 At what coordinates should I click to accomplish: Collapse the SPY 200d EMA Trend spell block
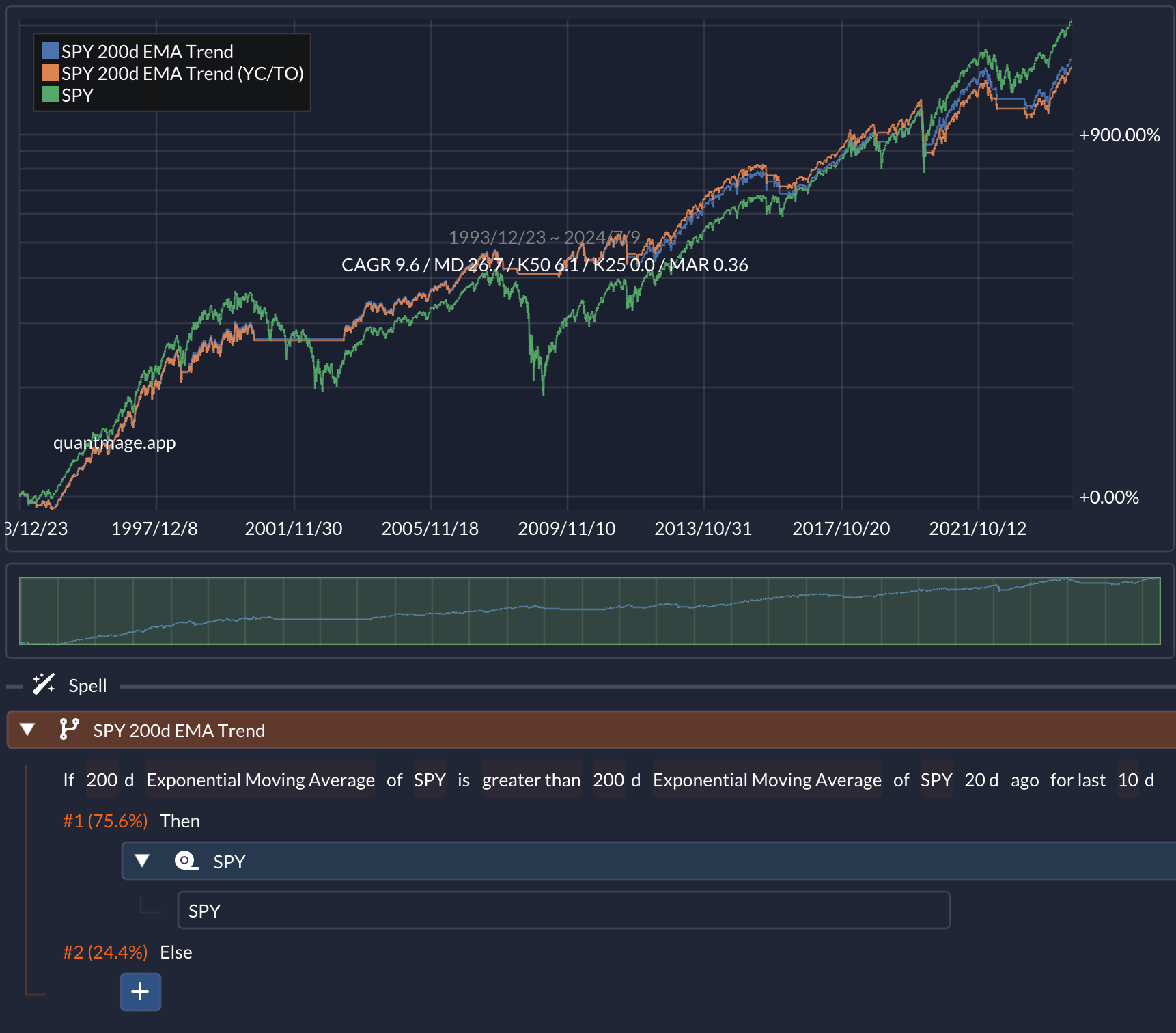click(x=28, y=730)
